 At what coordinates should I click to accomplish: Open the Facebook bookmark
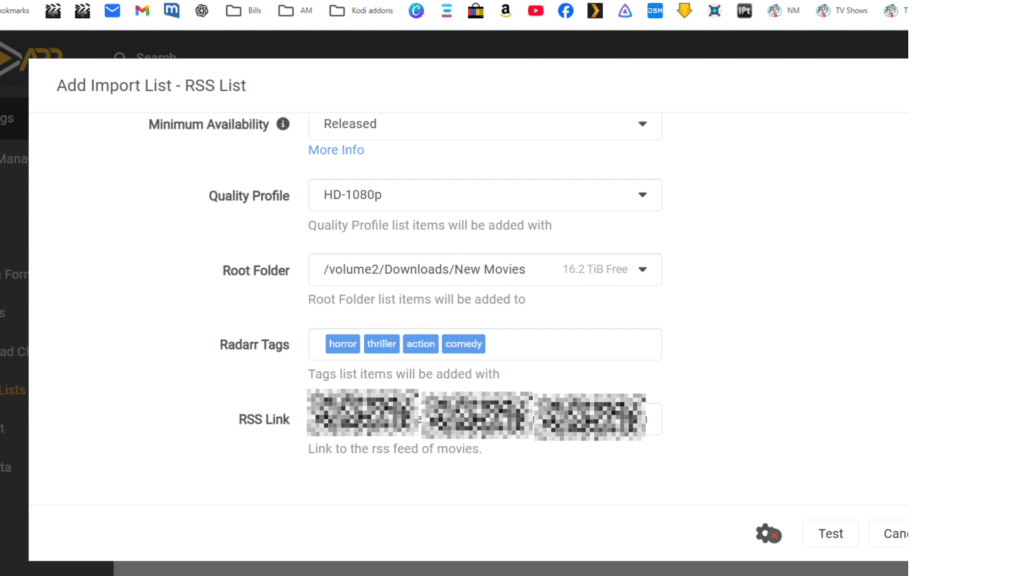point(566,11)
